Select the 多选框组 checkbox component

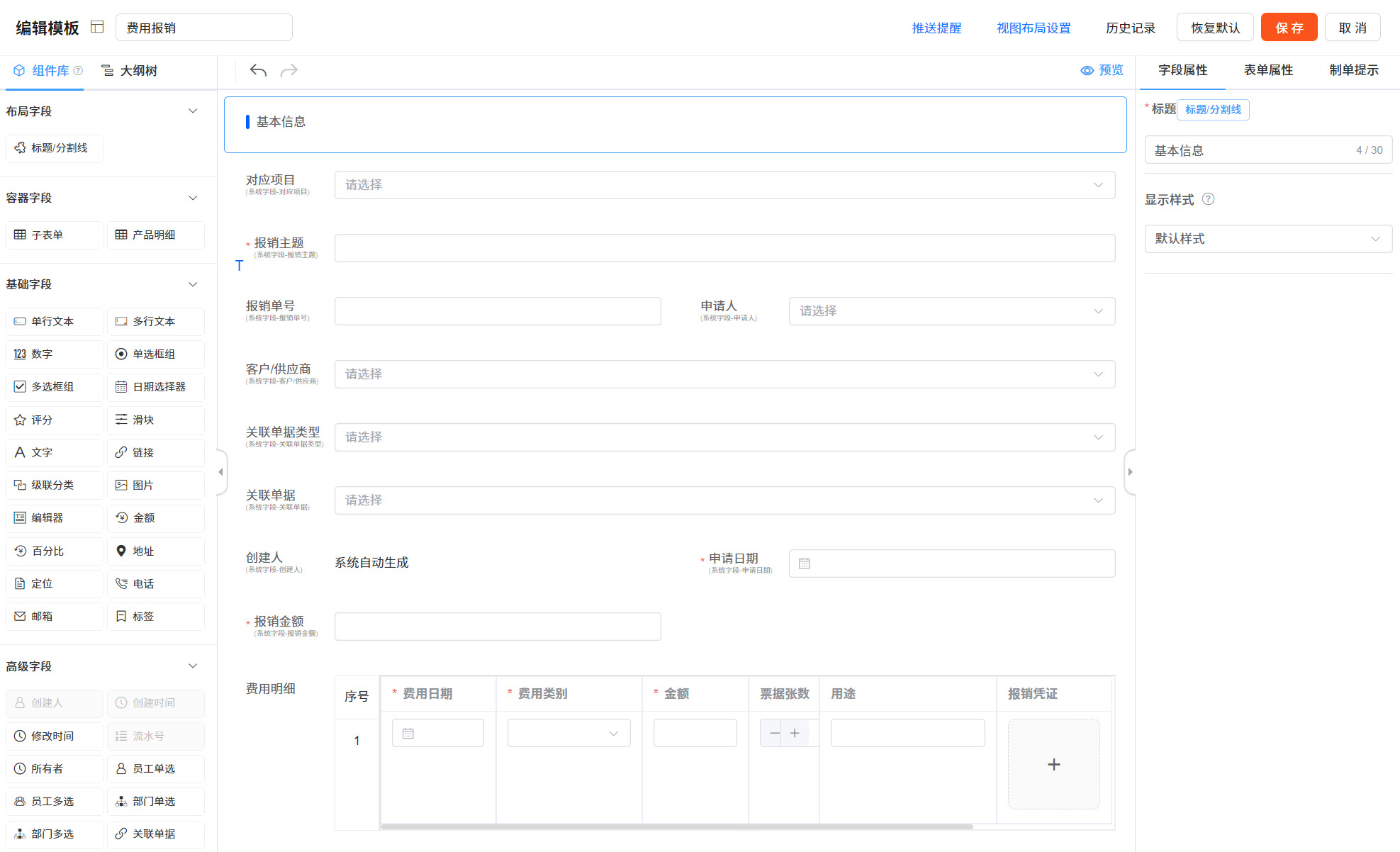pos(55,387)
